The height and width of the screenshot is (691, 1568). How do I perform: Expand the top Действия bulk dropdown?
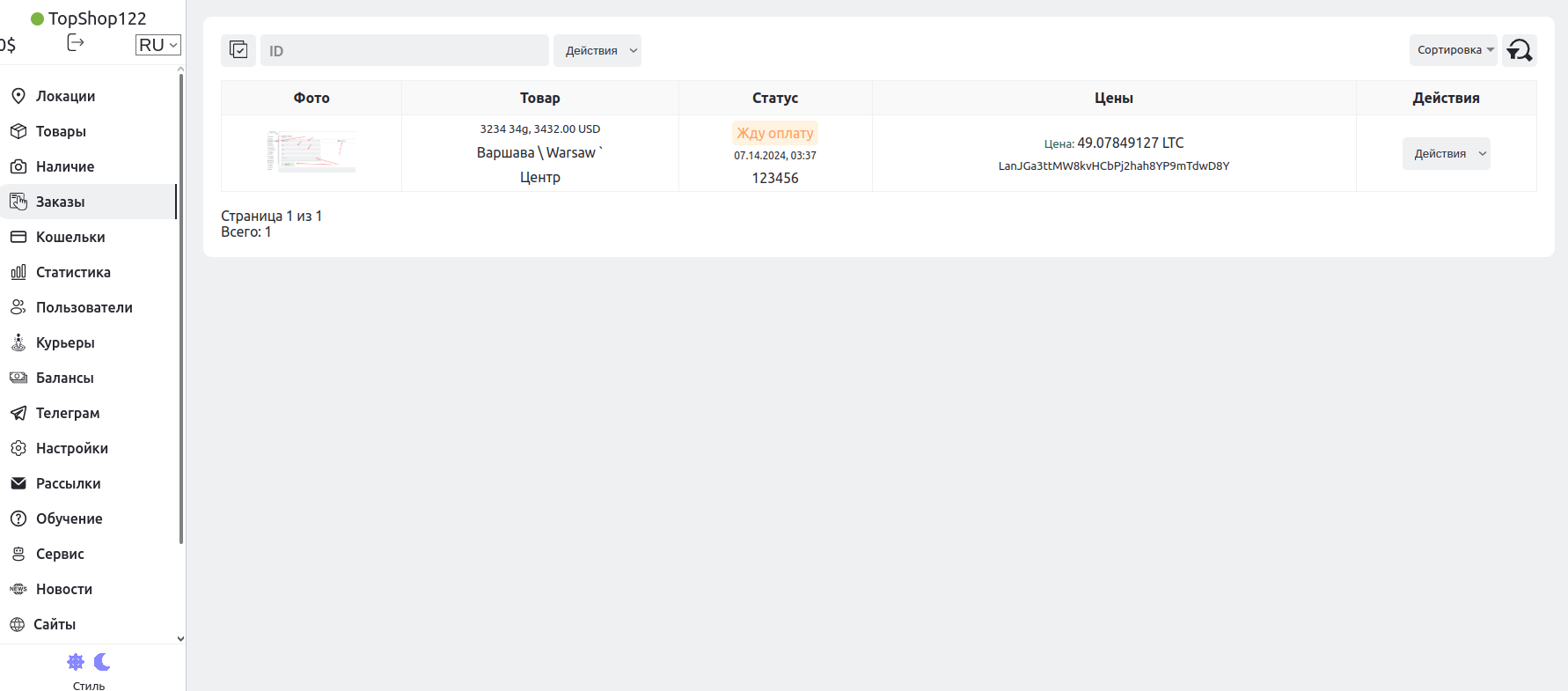597,51
